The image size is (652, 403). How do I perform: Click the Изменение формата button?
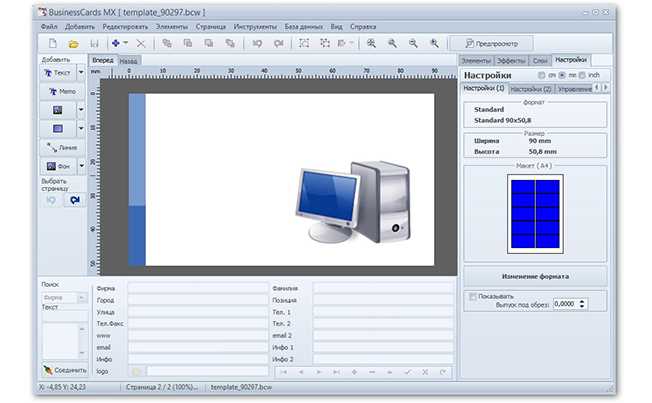(535, 275)
